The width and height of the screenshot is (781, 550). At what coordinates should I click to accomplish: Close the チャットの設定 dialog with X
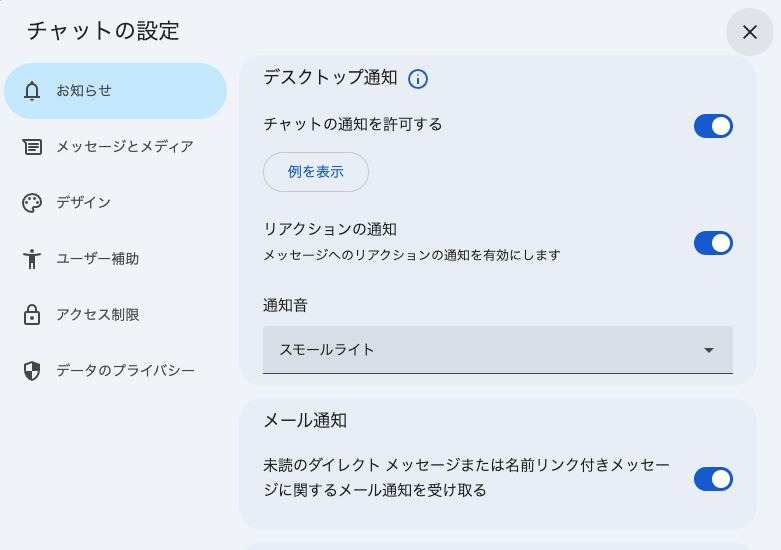[x=749, y=32]
